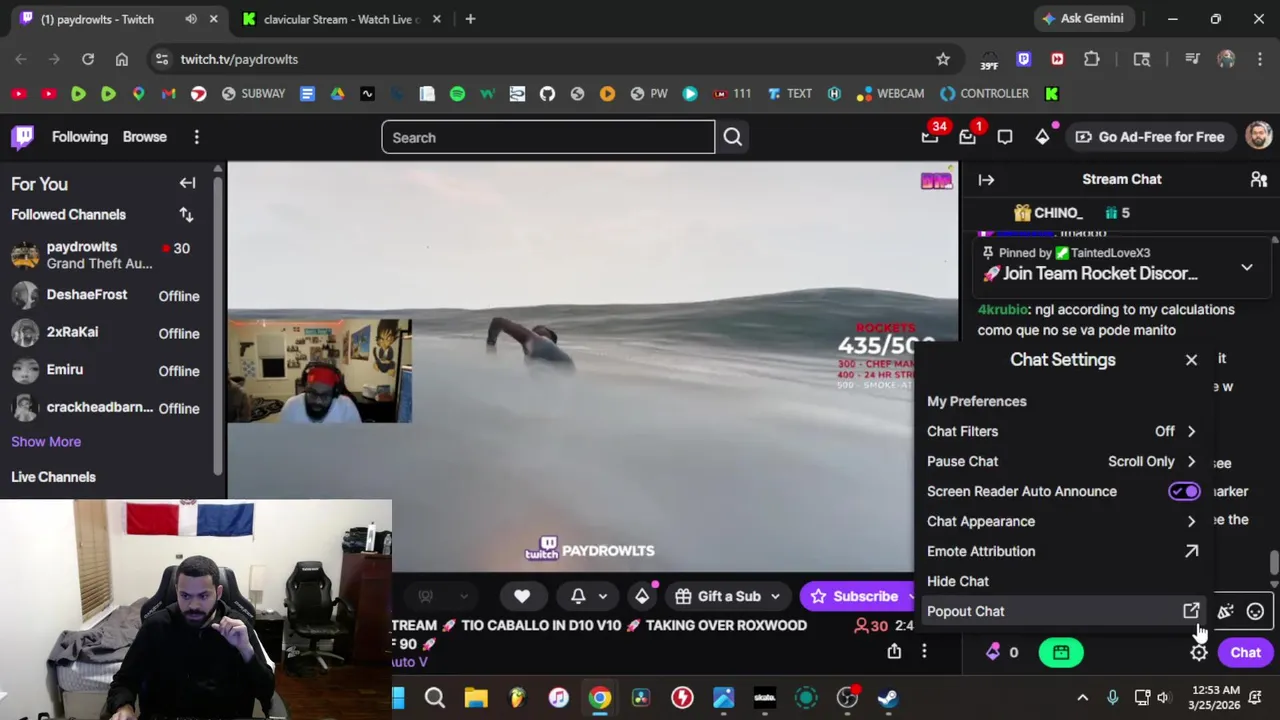Image resolution: width=1280 pixels, height=720 pixels.
Task: Open paydrowlts channel in sidebar
Action: (106, 255)
